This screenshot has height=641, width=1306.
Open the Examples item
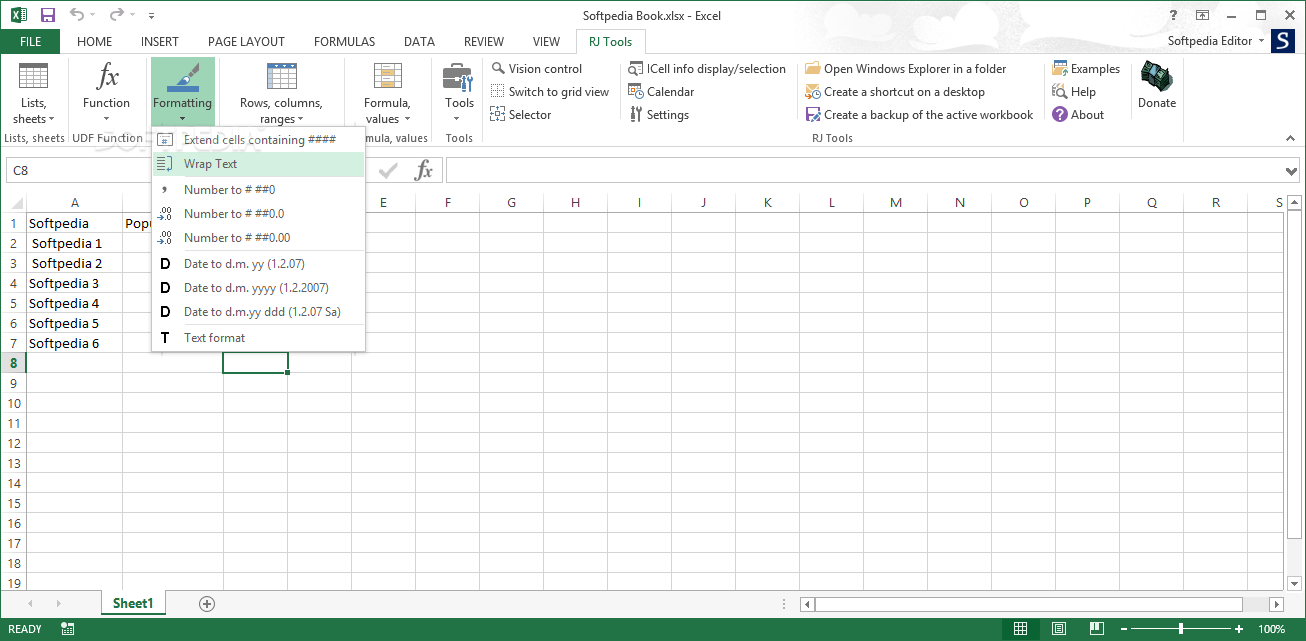pos(1086,69)
